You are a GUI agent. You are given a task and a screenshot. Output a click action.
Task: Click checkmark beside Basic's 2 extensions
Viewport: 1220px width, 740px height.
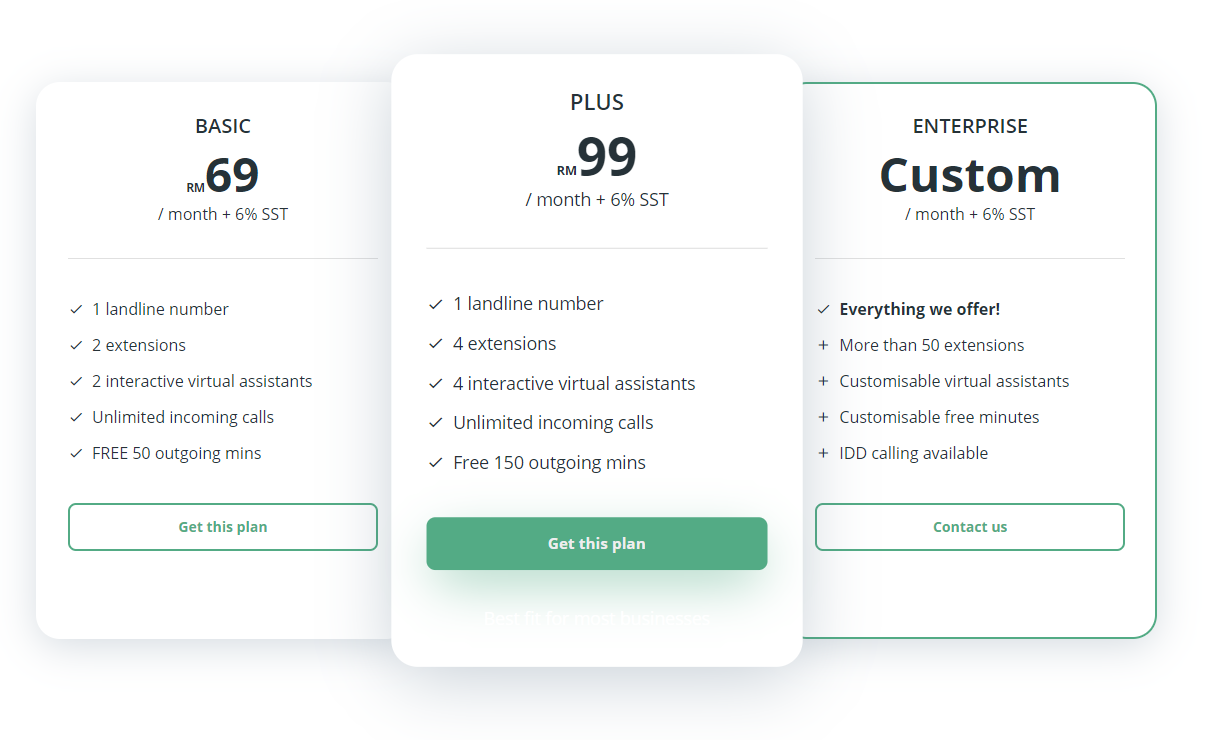76,345
